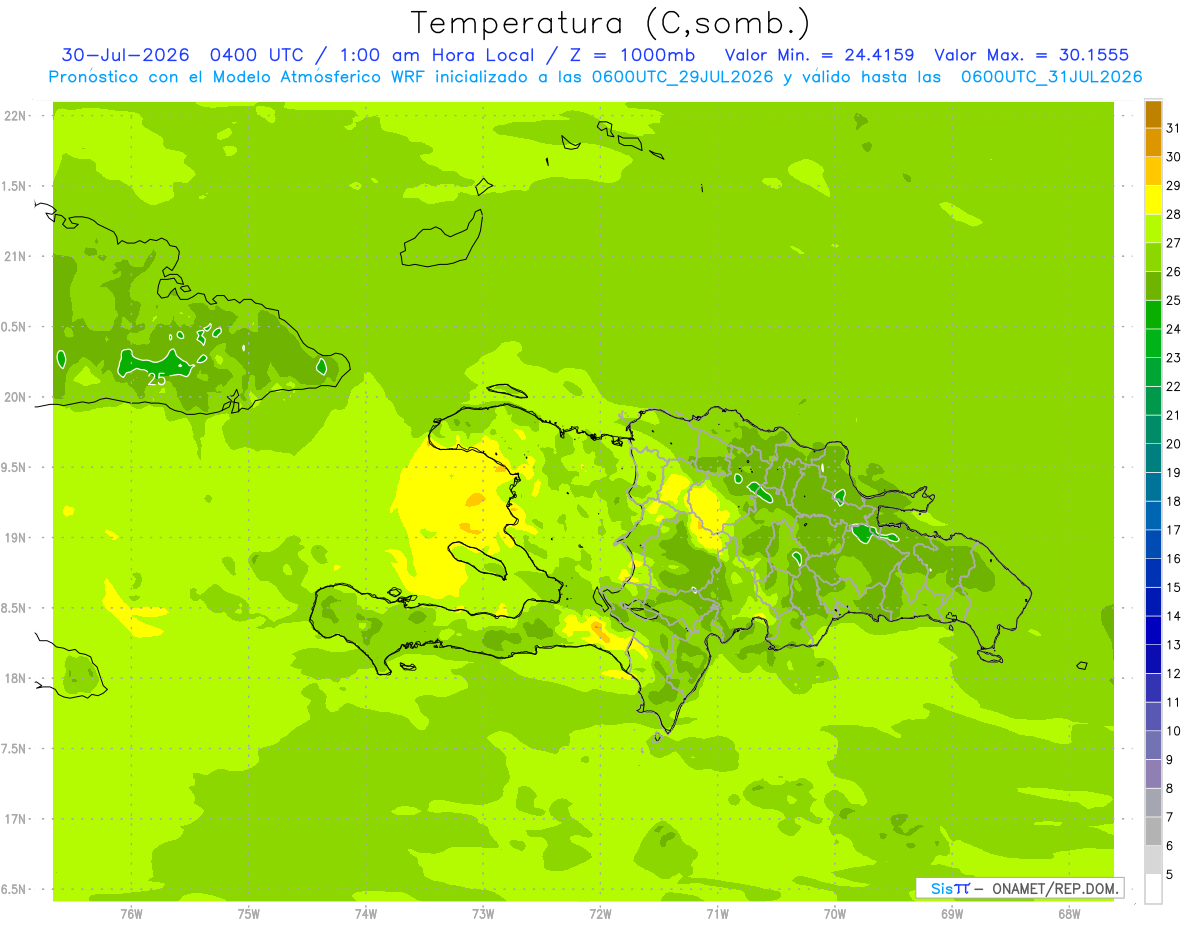Click the title 'Temperatura (C,somb.)'

pos(610,24)
